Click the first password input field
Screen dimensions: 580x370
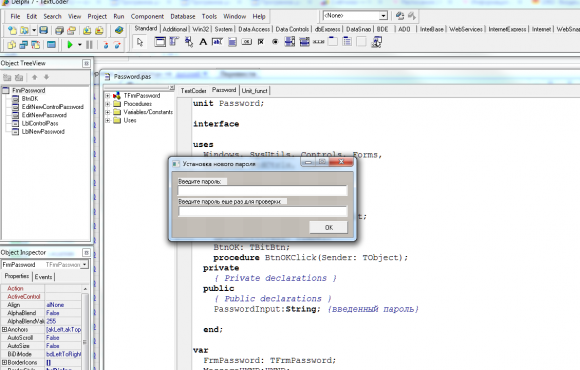263,191
